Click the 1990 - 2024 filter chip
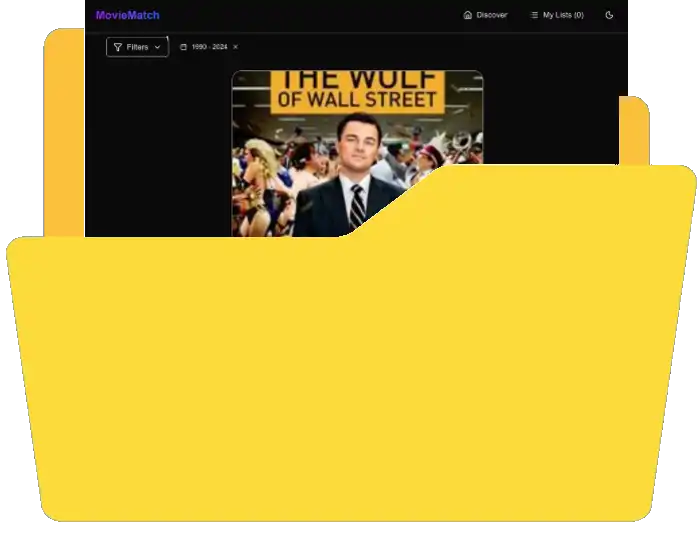The width and height of the screenshot is (700, 550). point(209,47)
